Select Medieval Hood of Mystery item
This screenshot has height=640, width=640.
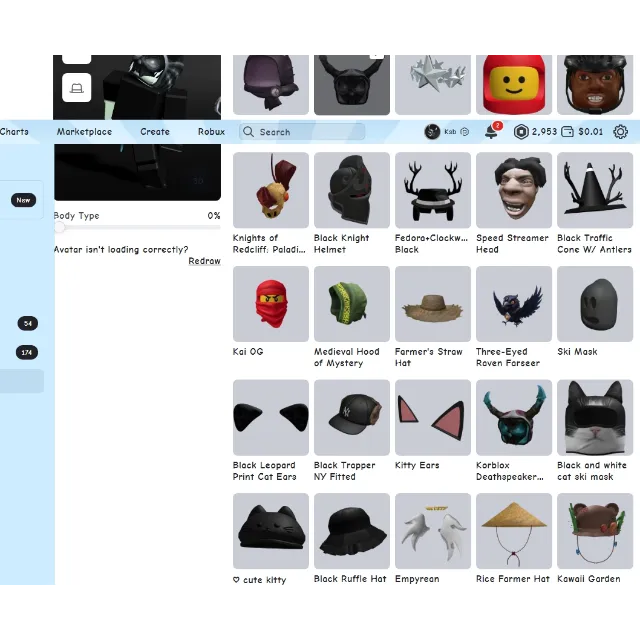click(x=352, y=304)
